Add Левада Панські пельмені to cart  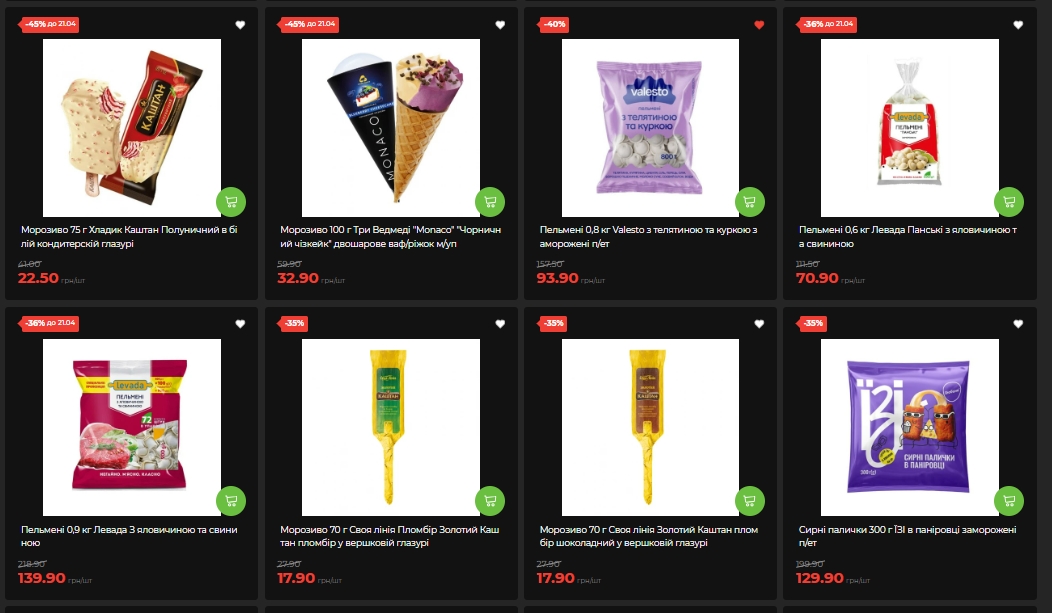[x=1008, y=201]
